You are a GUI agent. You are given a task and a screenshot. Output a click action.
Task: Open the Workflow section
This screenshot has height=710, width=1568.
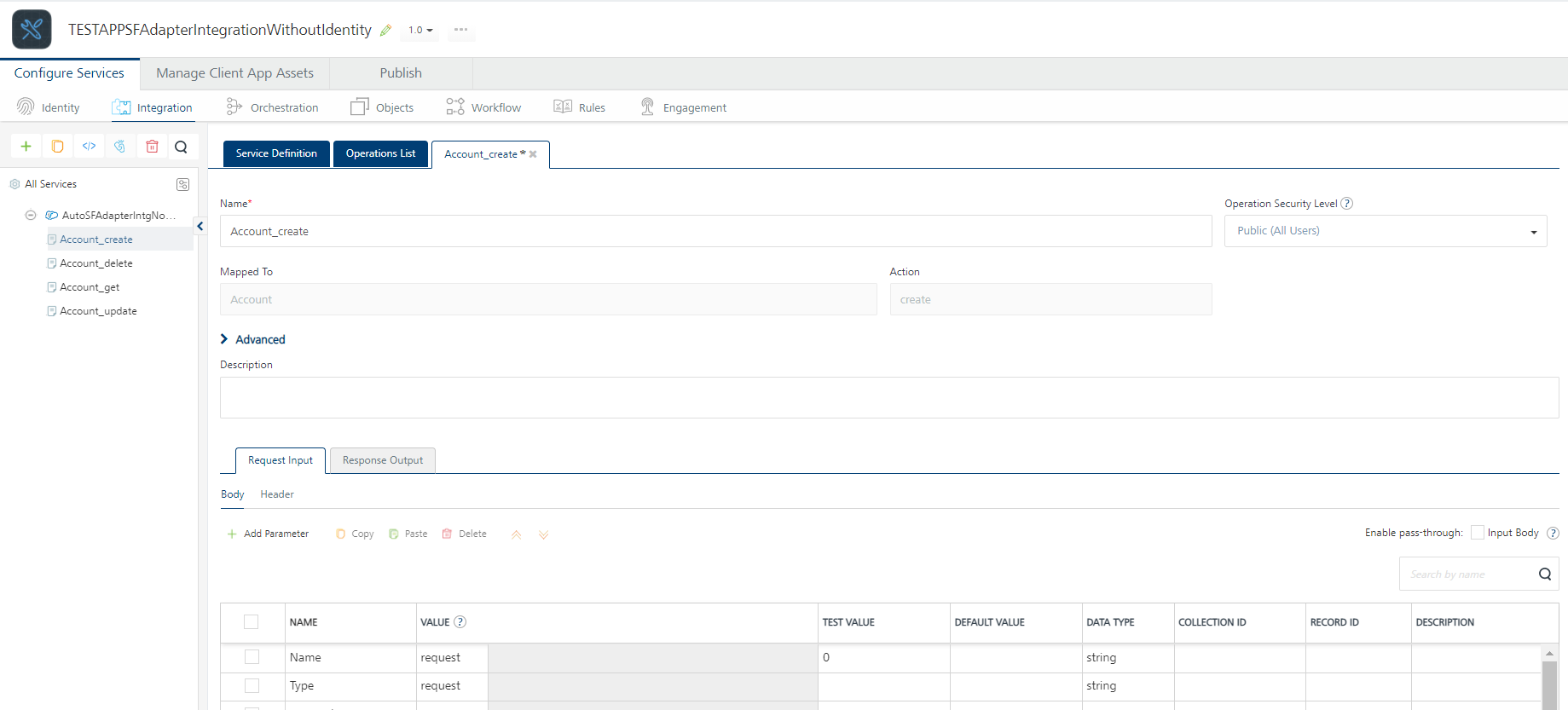(x=483, y=107)
